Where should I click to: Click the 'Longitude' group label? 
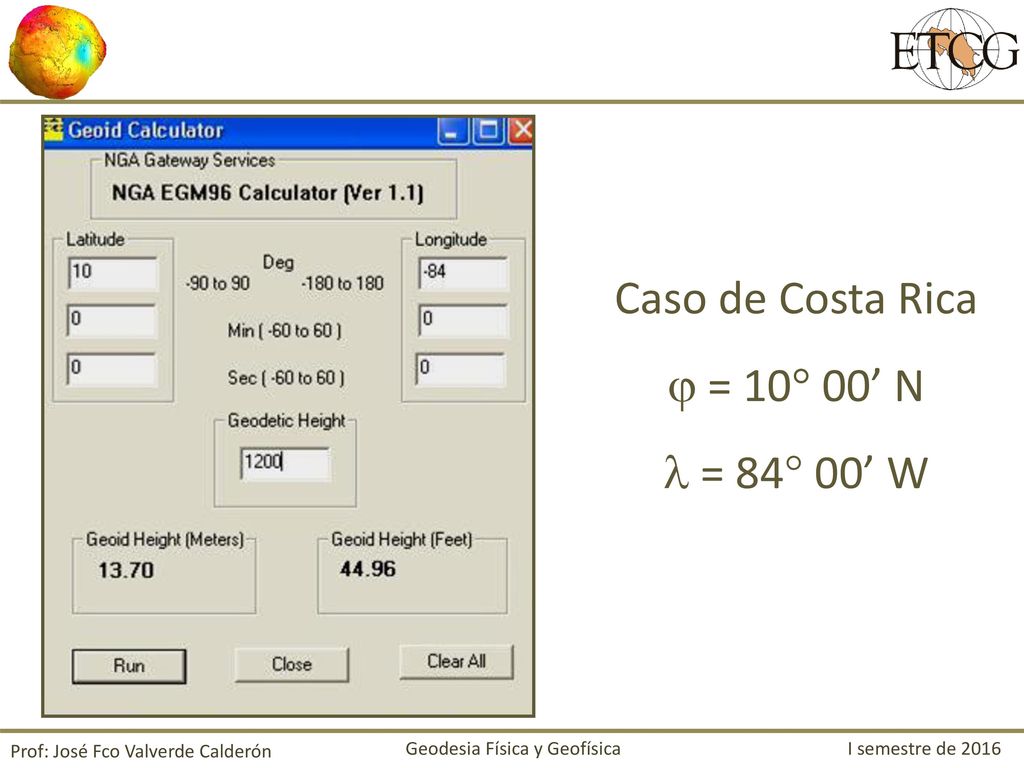pyautogui.click(x=451, y=240)
